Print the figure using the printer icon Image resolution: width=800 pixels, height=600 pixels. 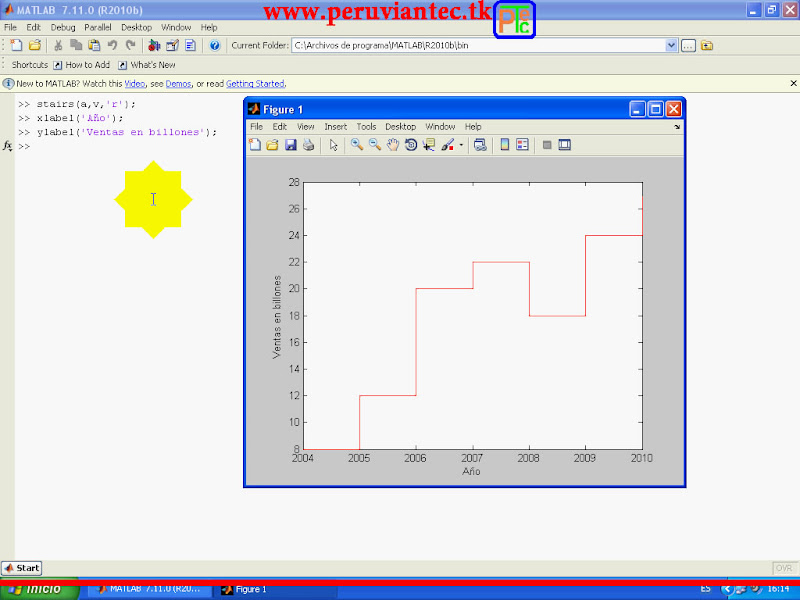coord(309,145)
